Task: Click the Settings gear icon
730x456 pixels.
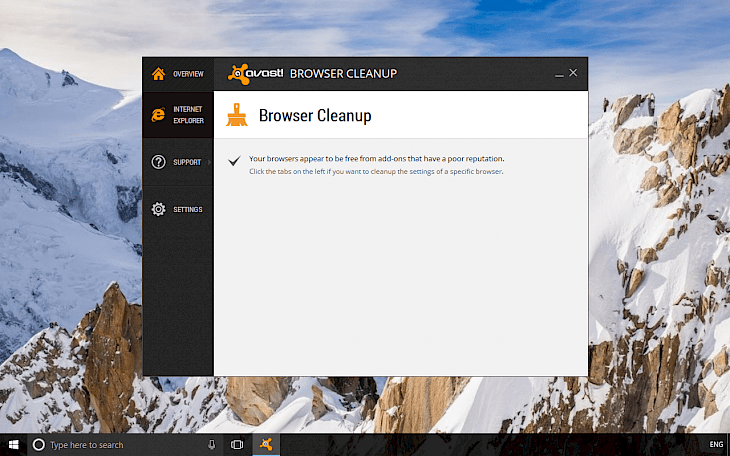Action: click(x=158, y=209)
